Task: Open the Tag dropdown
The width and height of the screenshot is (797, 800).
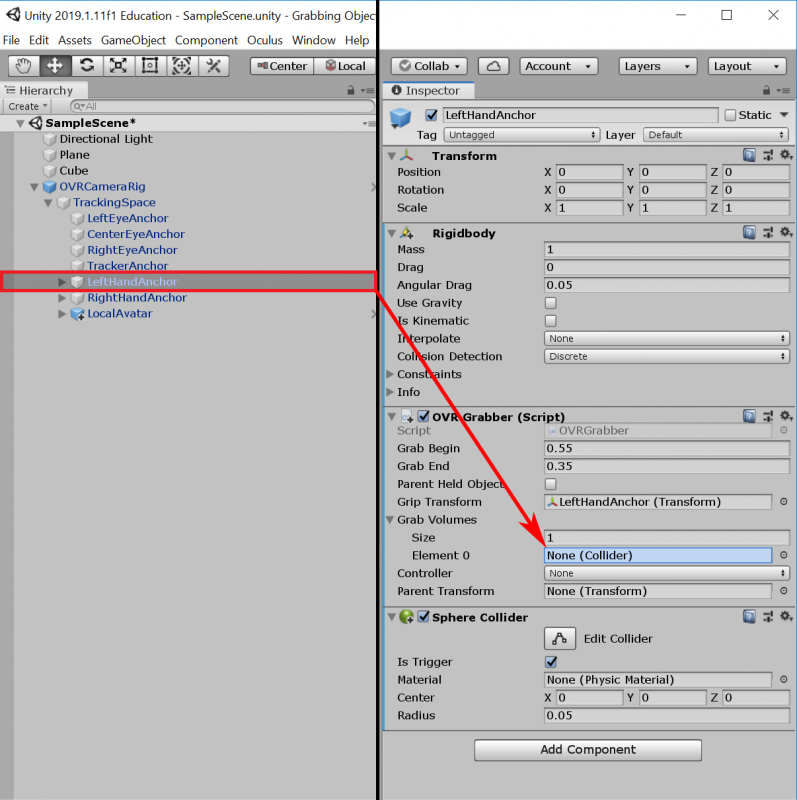Action: (x=521, y=135)
